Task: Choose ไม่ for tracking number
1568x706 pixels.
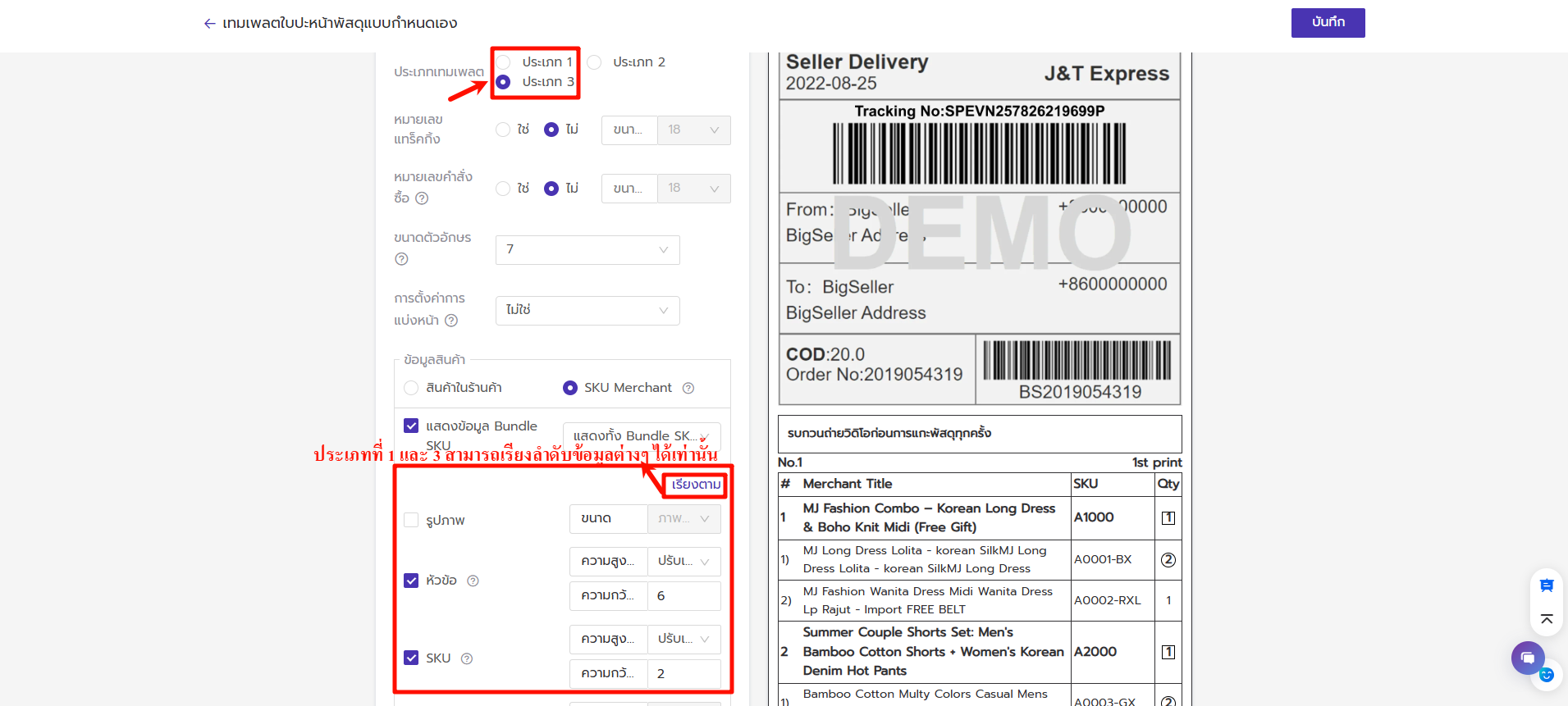Action: [x=551, y=130]
